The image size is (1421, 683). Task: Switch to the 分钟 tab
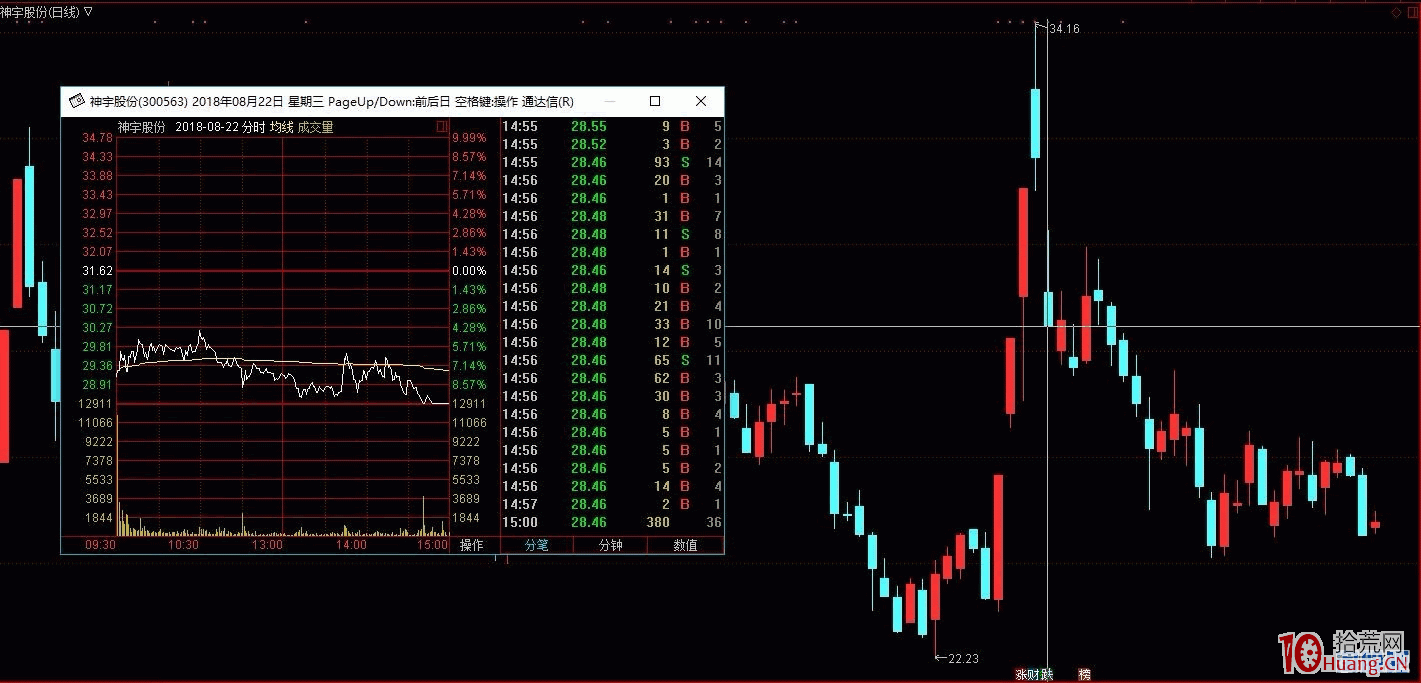coord(611,545)
